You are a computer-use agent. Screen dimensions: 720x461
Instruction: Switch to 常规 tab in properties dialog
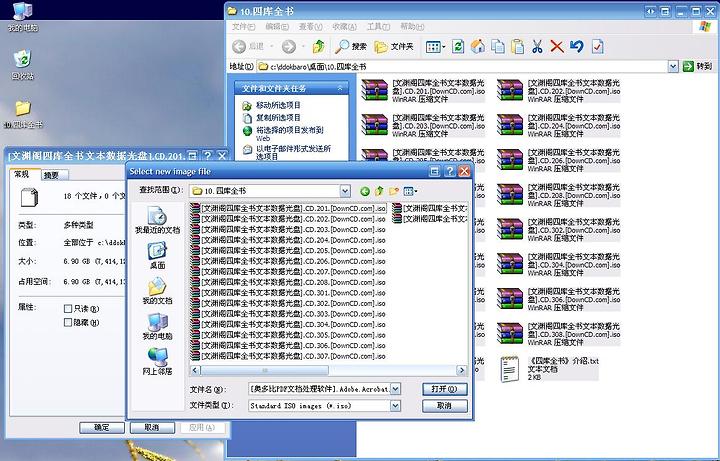click(x=25, y=174)
